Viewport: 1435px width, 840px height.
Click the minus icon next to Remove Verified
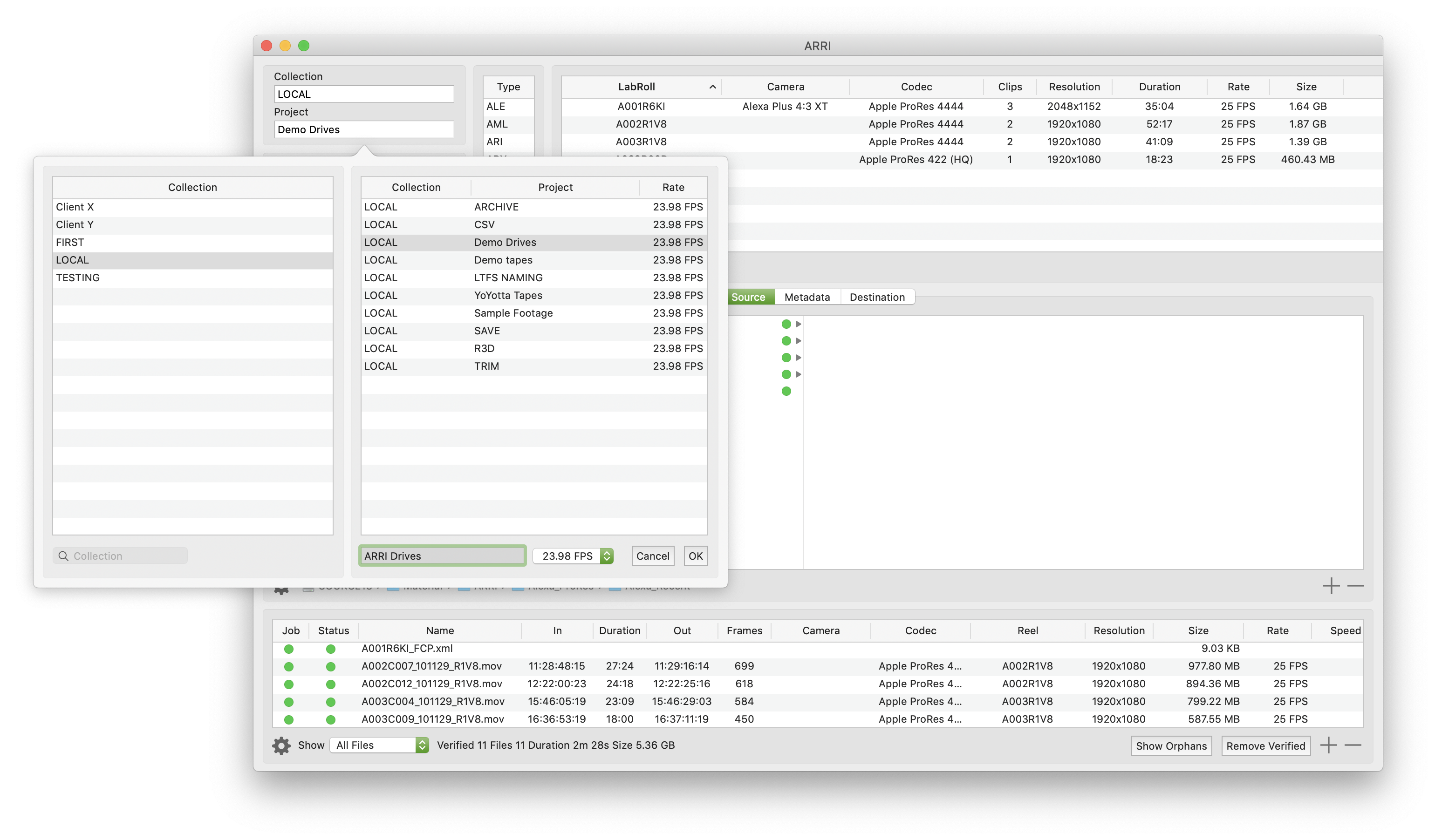click(x=1353, y=745)
